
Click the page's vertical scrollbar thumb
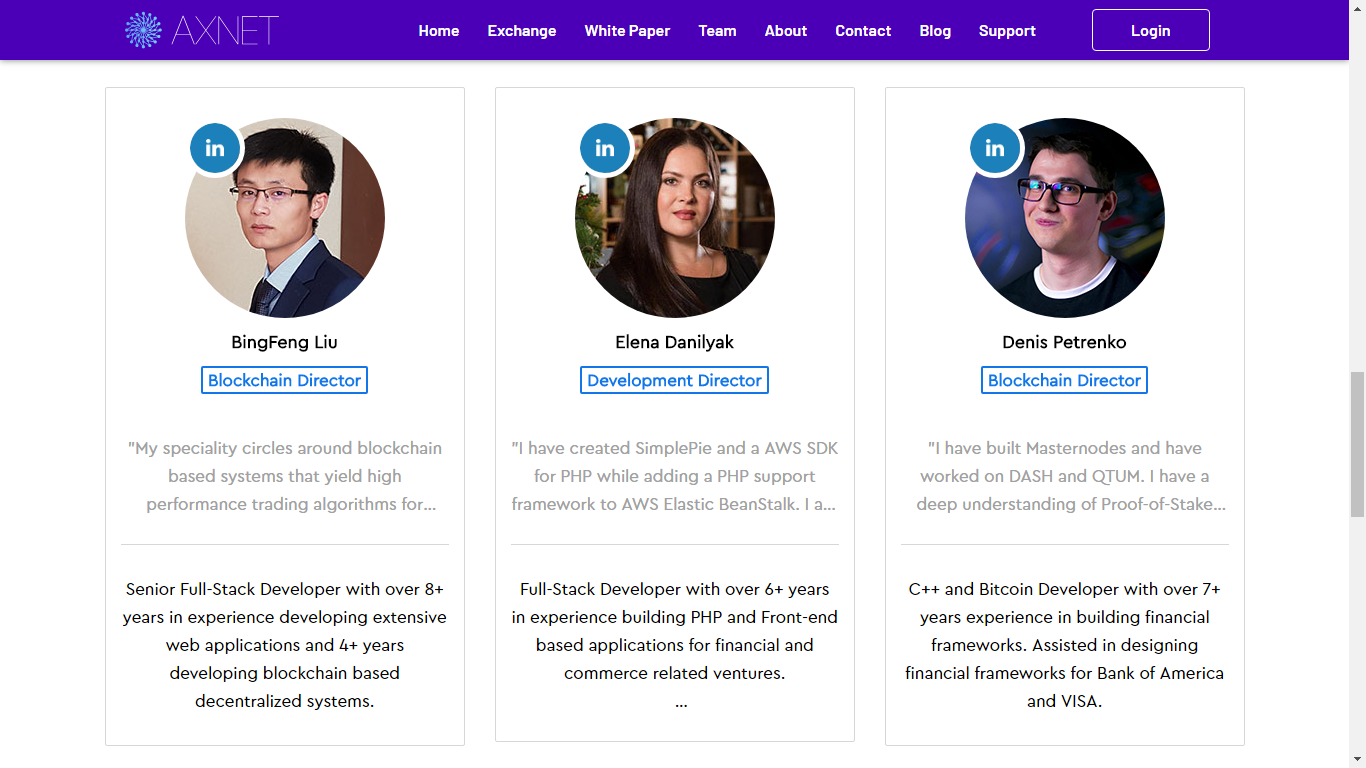point(1357,443)
